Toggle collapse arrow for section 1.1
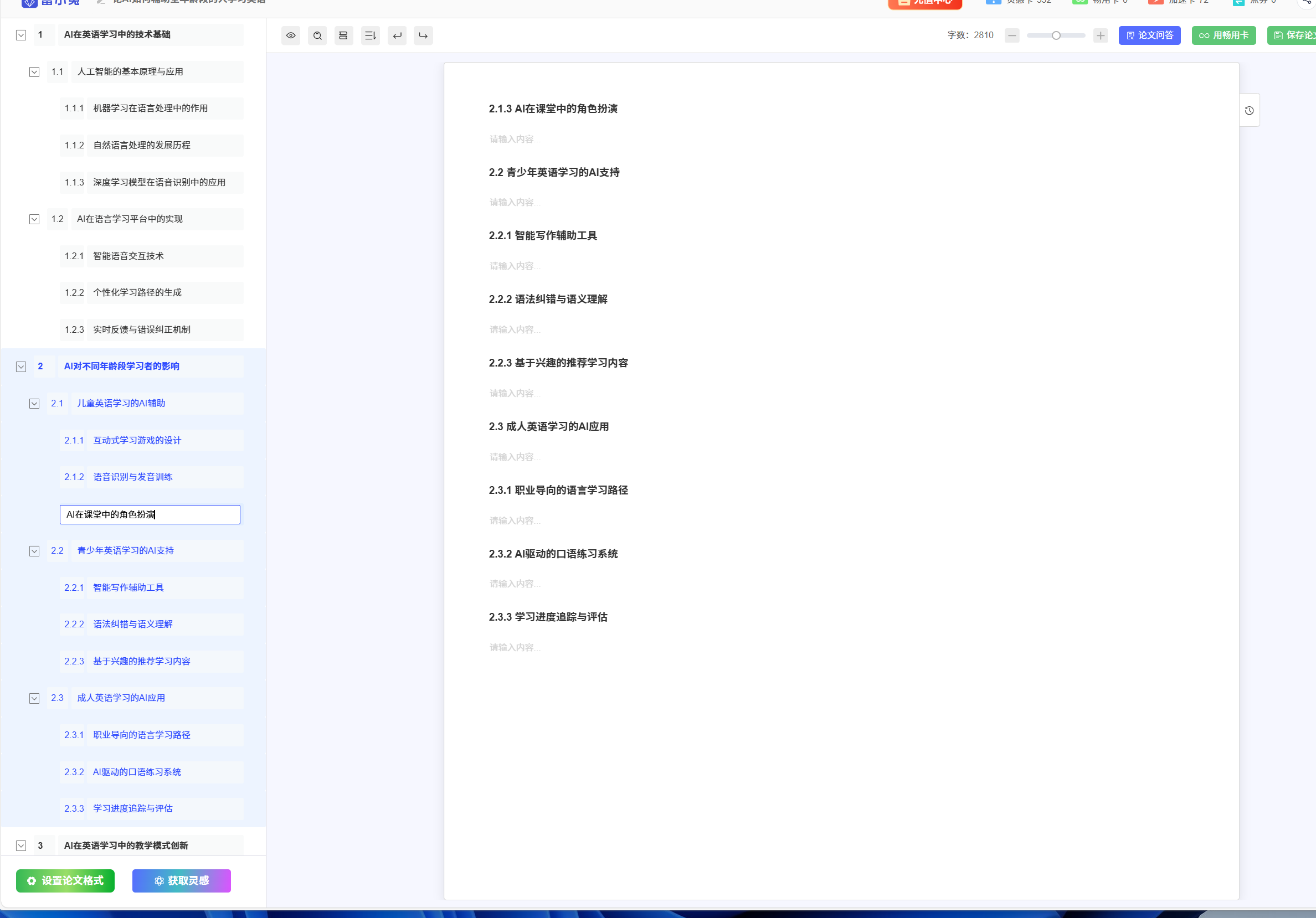The image size is (1316, 918). (34, 72)
